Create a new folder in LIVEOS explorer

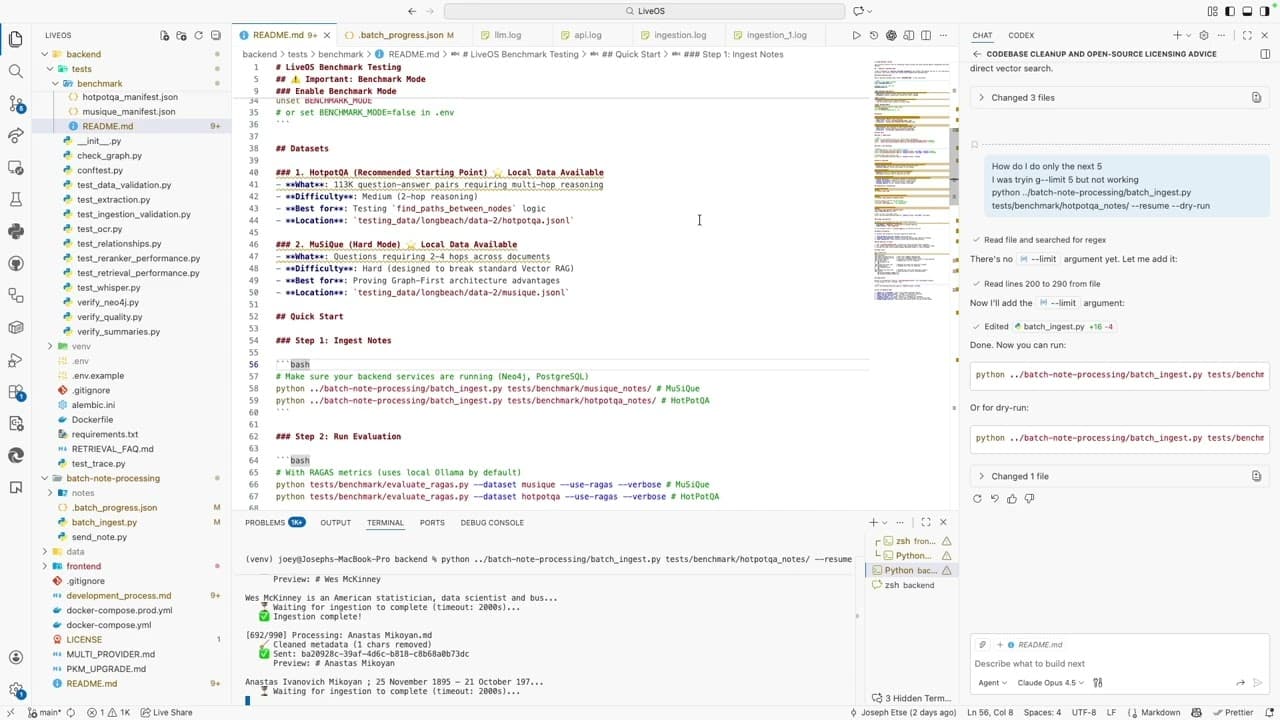pos(181,35)
